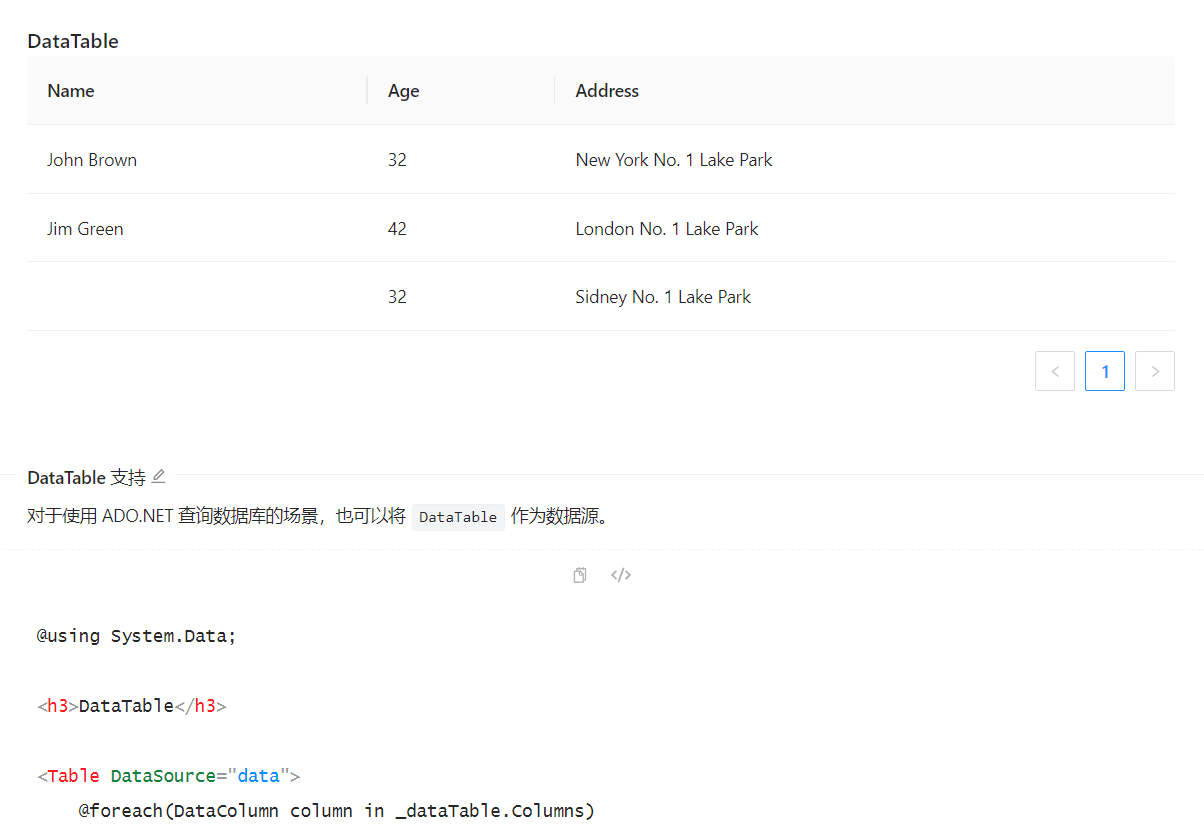This screenshot has width=1204, height=824.
Task: Click age 32 in John Brown row
Action: point(461,160)
